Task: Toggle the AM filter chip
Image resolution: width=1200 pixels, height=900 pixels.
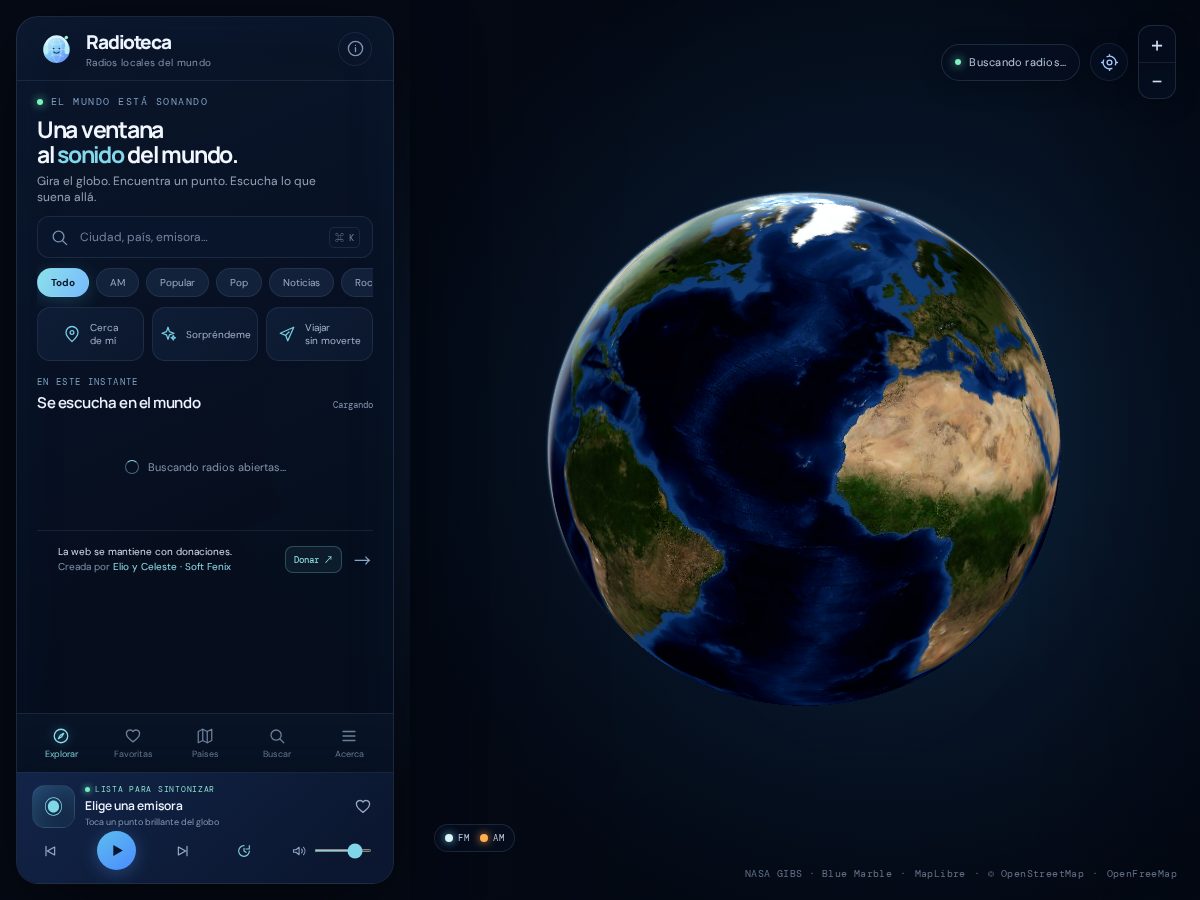Action: coord(118,283)
